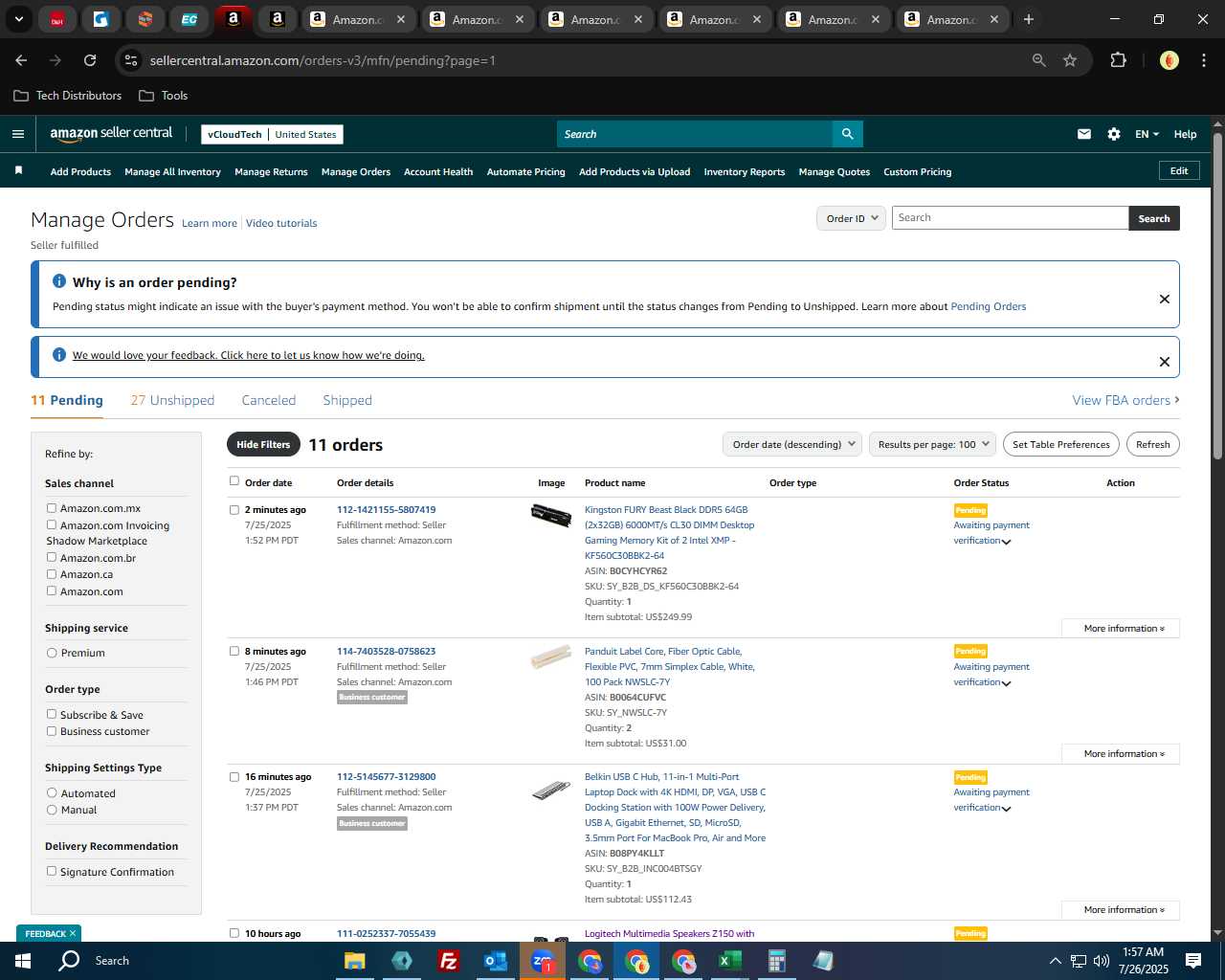Close the FEEDBACK tab at bottom left
Screen dimensions: 1225x980
click(73, 933)
